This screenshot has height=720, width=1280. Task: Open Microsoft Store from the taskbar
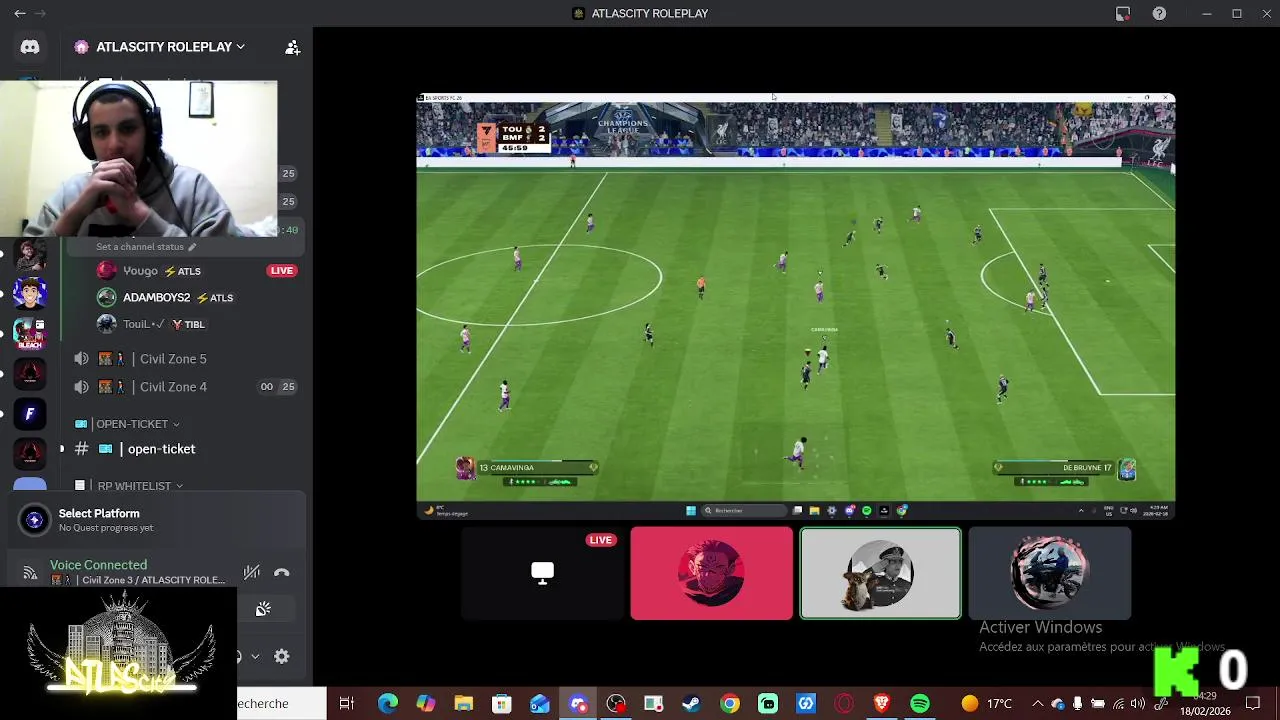(x=502, y=704)
